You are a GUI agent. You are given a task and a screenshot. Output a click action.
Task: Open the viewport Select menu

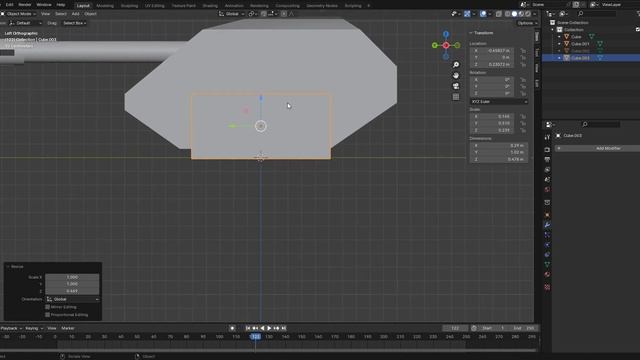60,14
